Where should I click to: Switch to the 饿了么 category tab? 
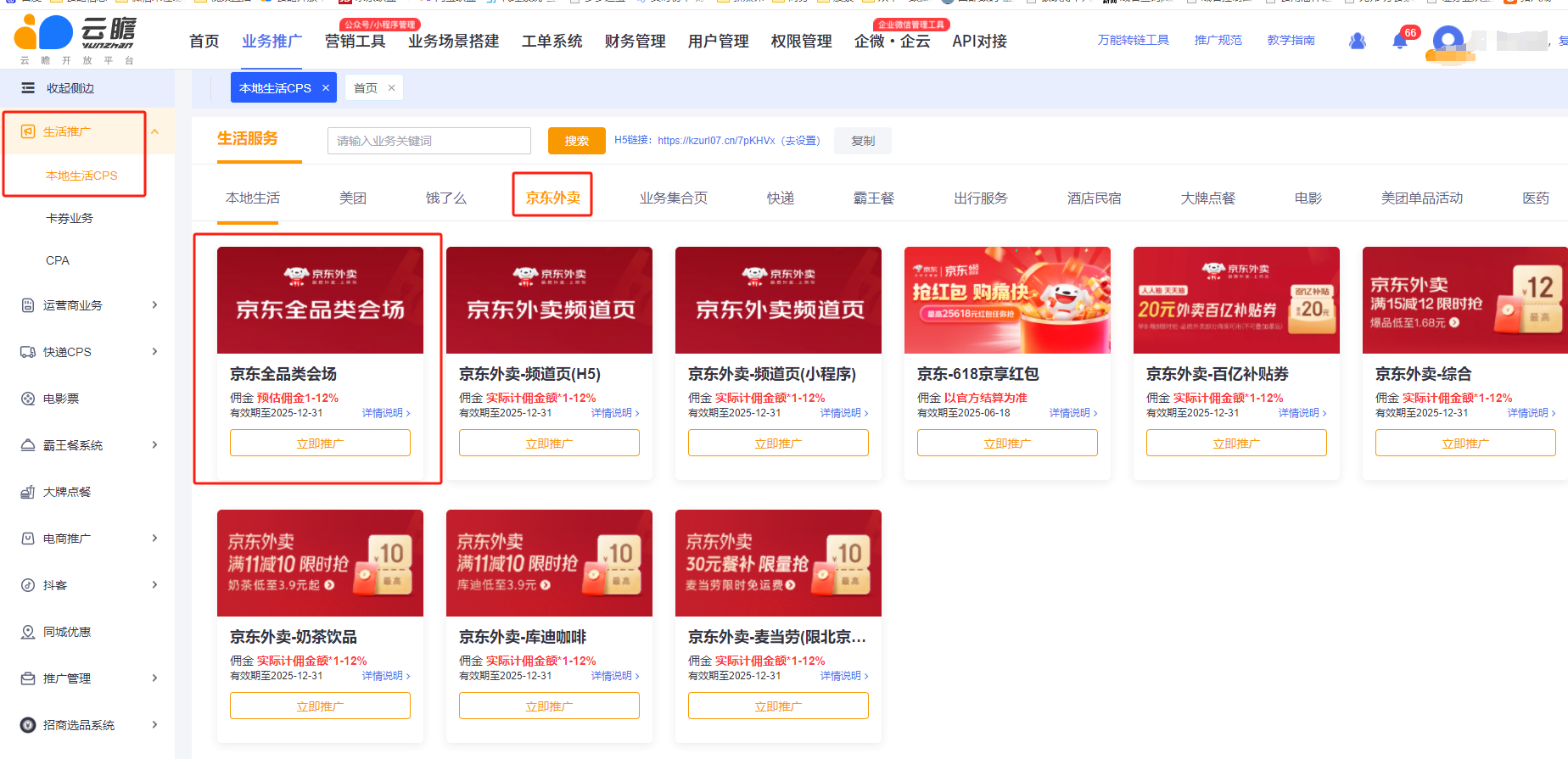click(446, 198)
